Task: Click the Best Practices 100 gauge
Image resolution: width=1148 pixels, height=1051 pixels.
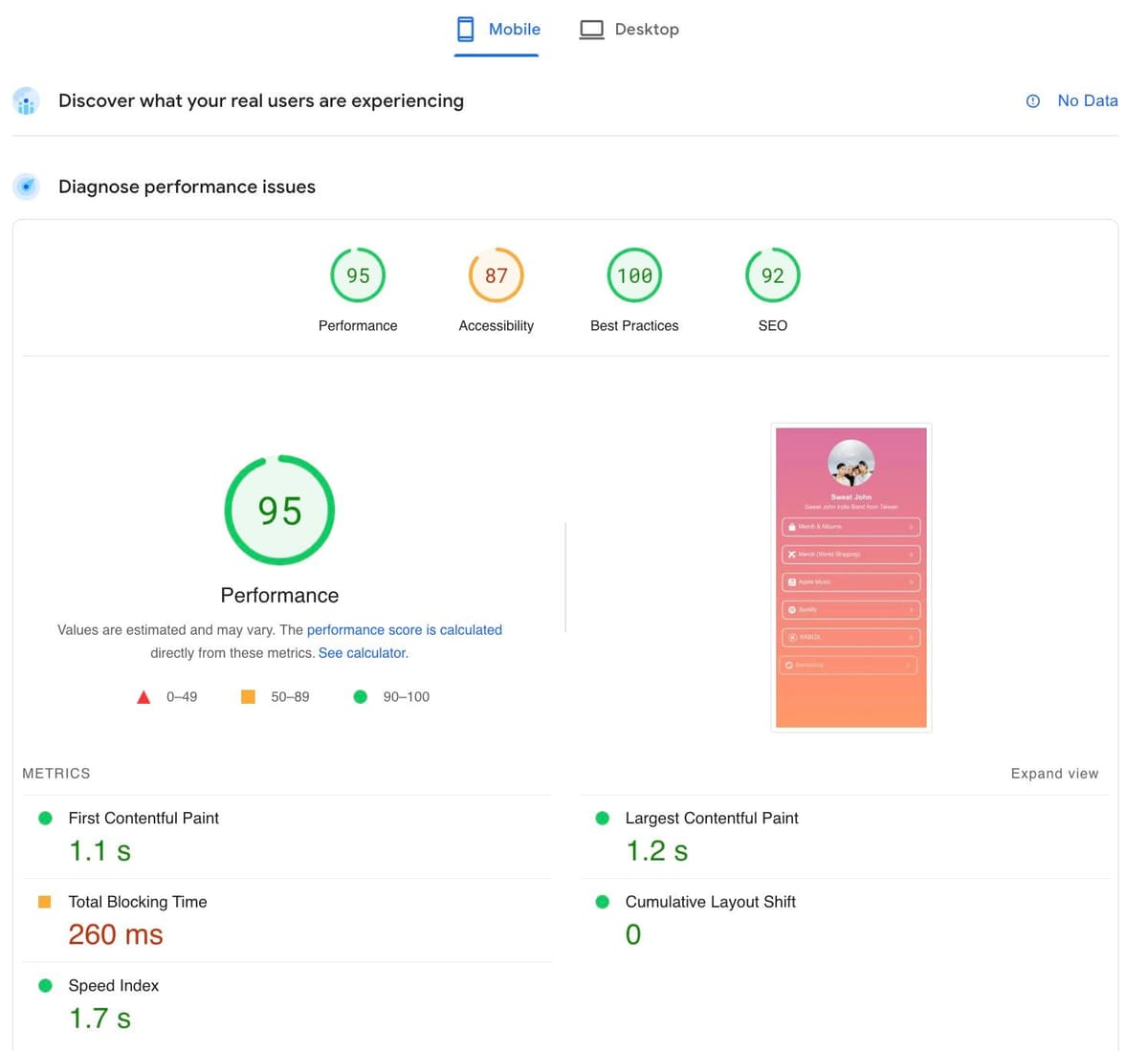Action: (x=634, y=274)
